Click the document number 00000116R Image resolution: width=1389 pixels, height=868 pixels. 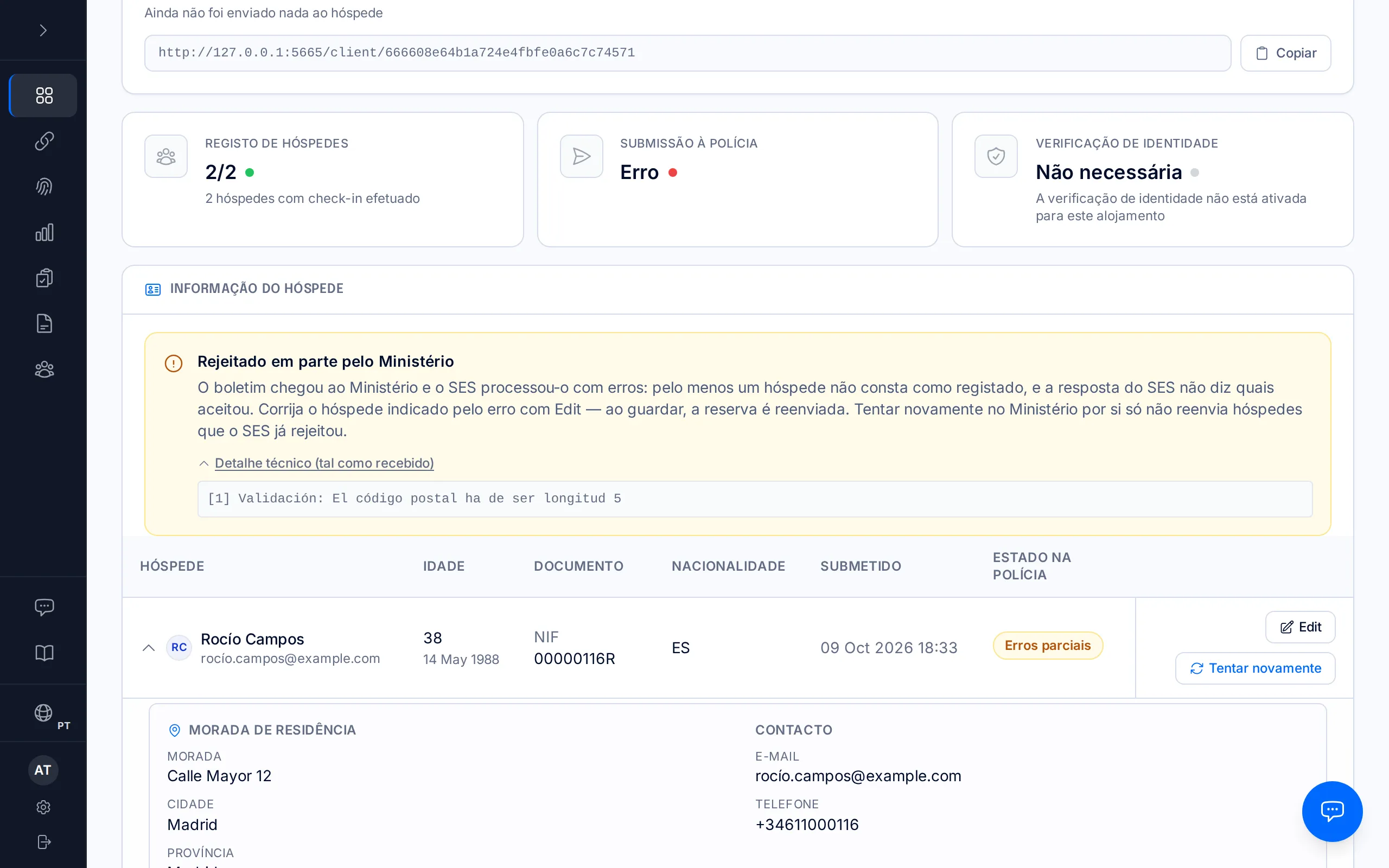(x=575, y=659)
